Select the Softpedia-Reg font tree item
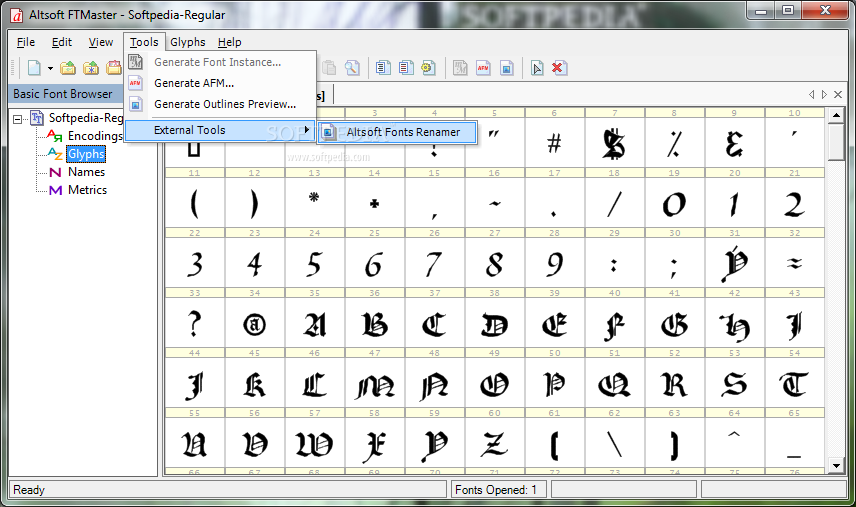856x507 pixels. 86,118
